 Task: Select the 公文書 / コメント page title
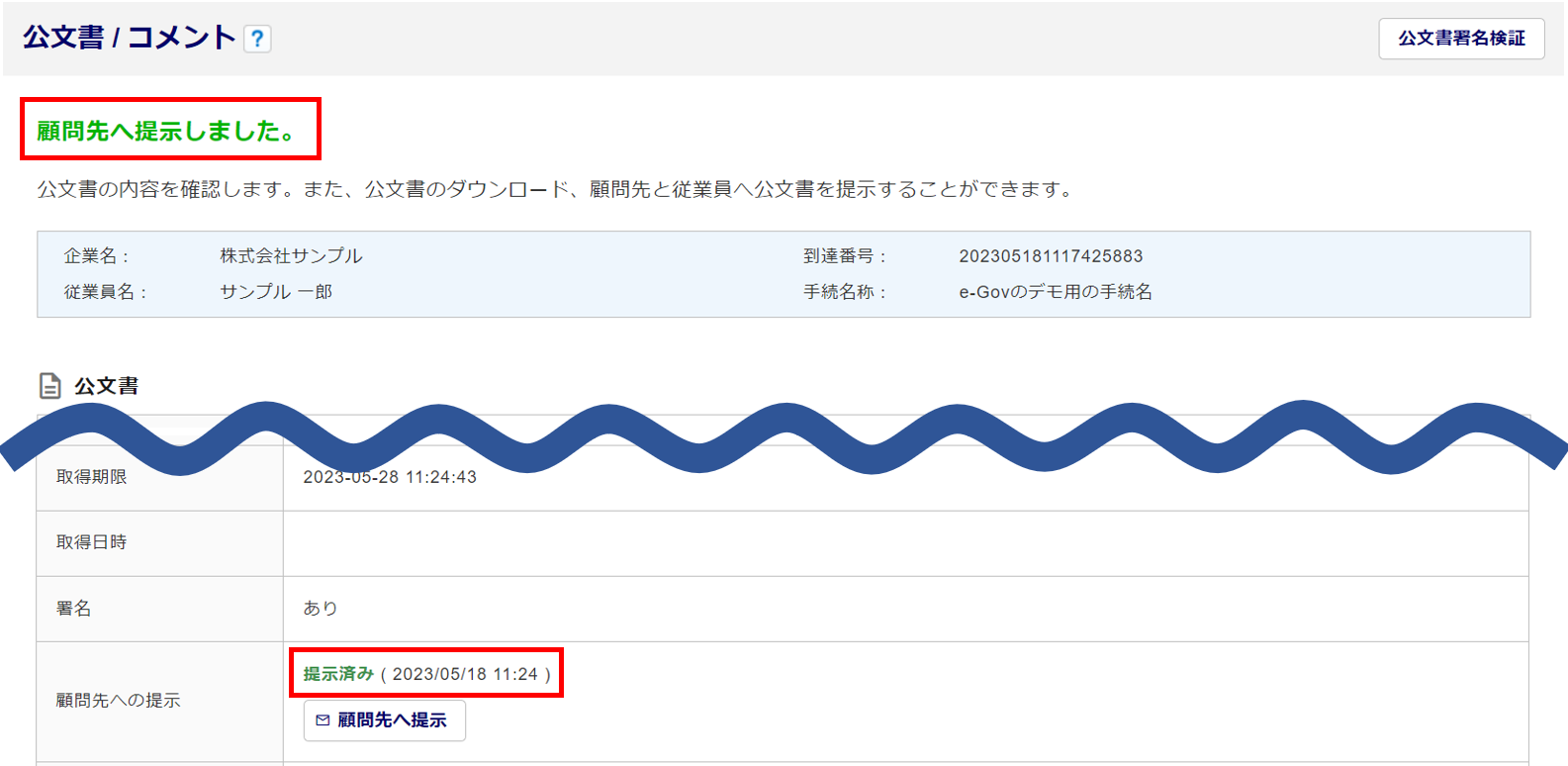(x=130, y=38)
